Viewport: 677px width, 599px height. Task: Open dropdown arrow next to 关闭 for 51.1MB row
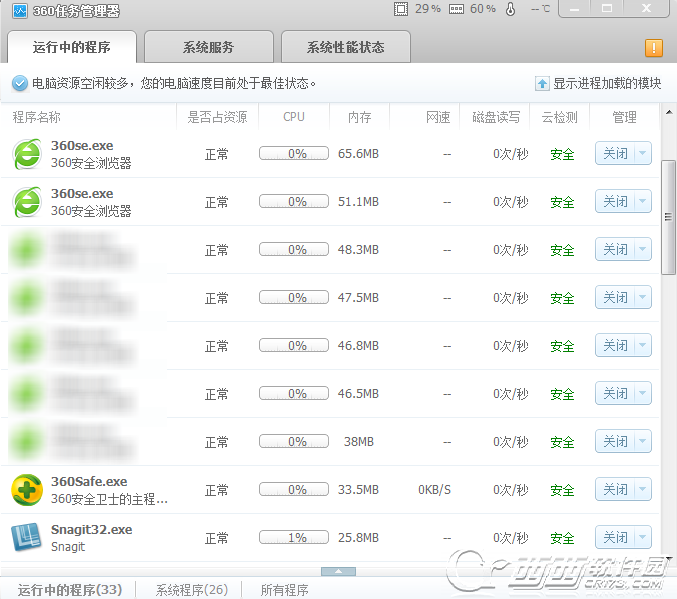point(642,201)
